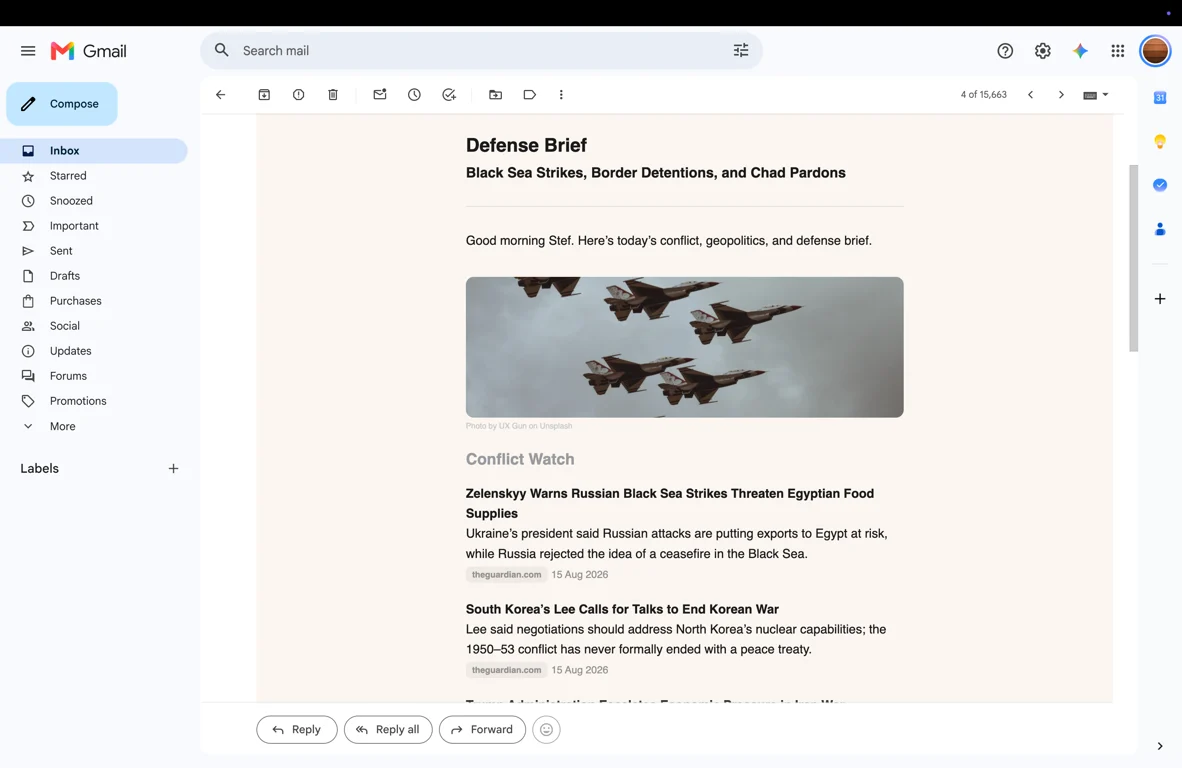This screenshot has height=768, width=1182.
Task: Get add-ons plus icon
Action: (1160, 298)
